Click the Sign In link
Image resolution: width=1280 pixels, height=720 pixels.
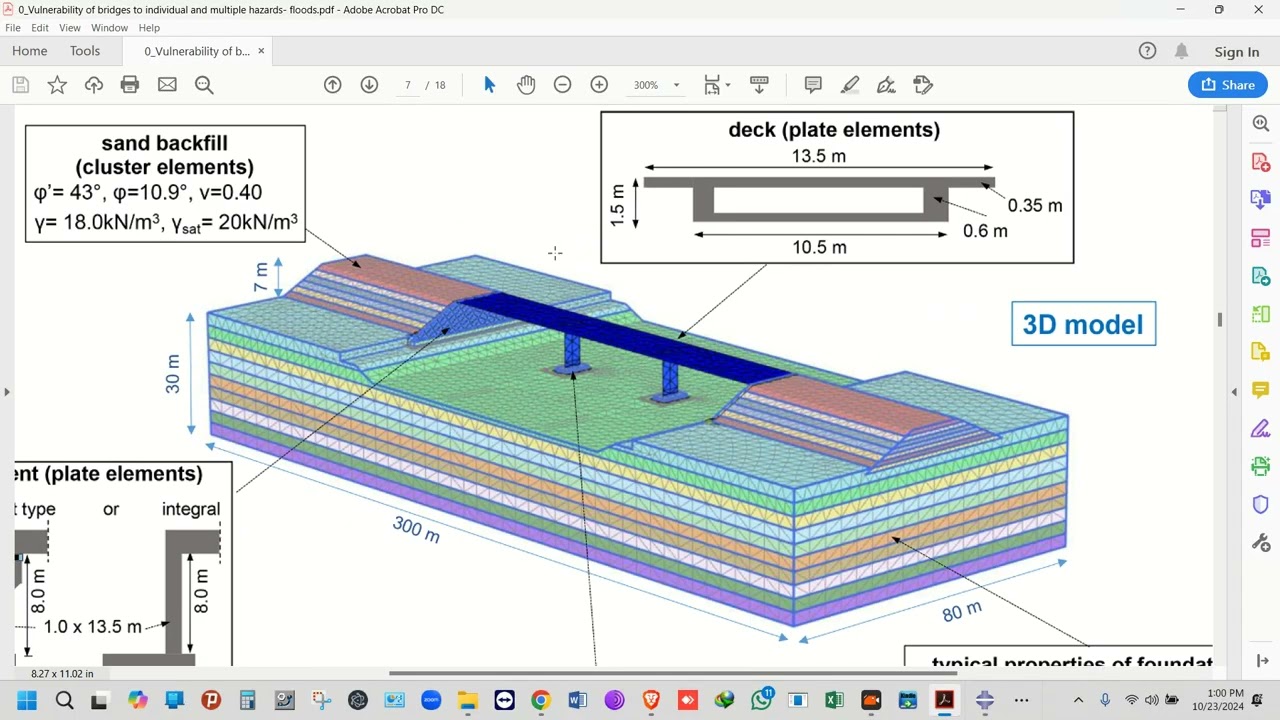coord(1237,52)
